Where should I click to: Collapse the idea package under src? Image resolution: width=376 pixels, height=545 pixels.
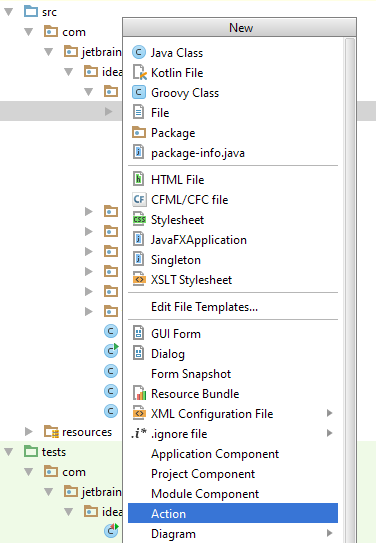[69, 72]
